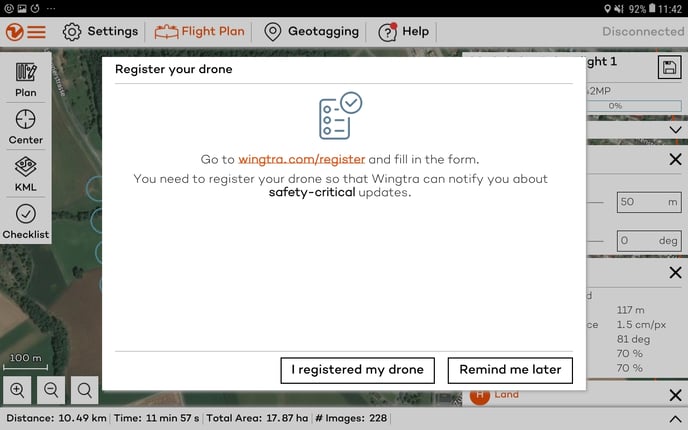Open the KML import tool
This screenshot has width=688, height=430.
point(25,174)
